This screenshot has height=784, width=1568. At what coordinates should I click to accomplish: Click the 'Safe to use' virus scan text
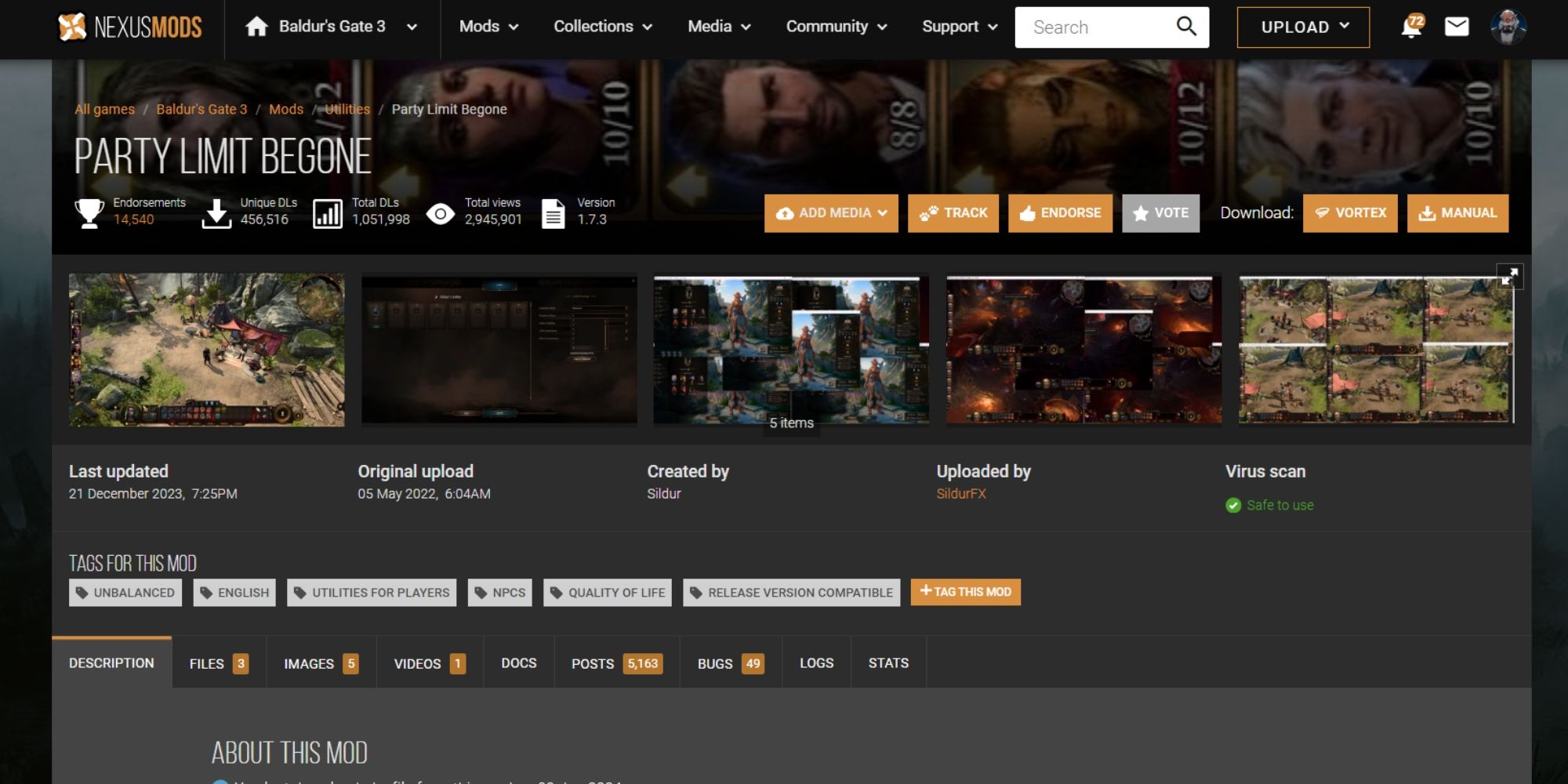click(x=1280, y=506)
